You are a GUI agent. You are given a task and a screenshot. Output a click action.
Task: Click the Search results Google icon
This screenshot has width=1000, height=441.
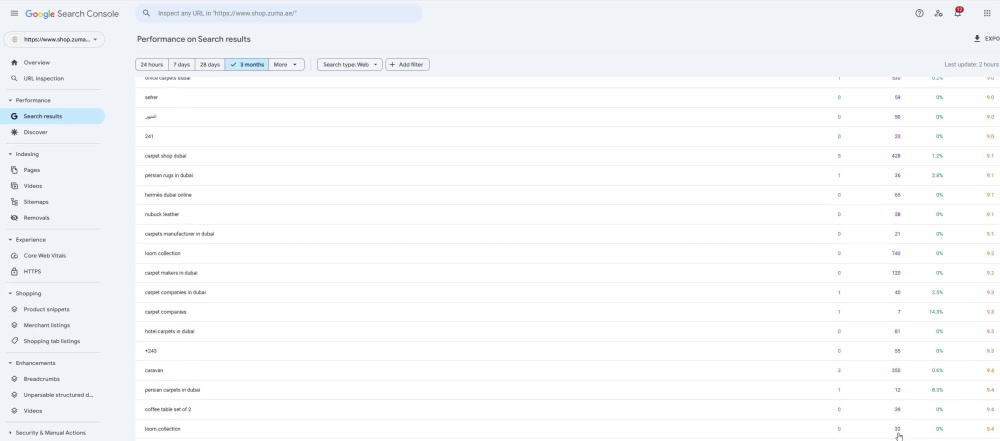[x=14, y=116]
